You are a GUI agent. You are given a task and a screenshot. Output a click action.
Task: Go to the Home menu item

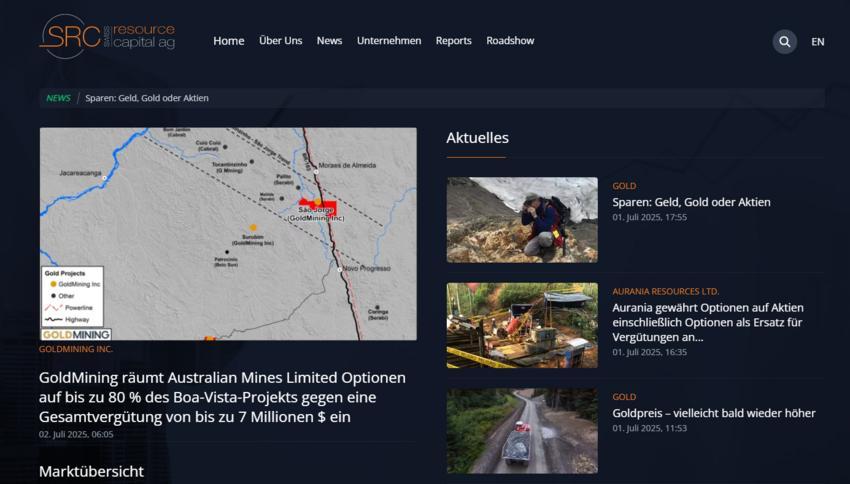click(x=228, y=41)
